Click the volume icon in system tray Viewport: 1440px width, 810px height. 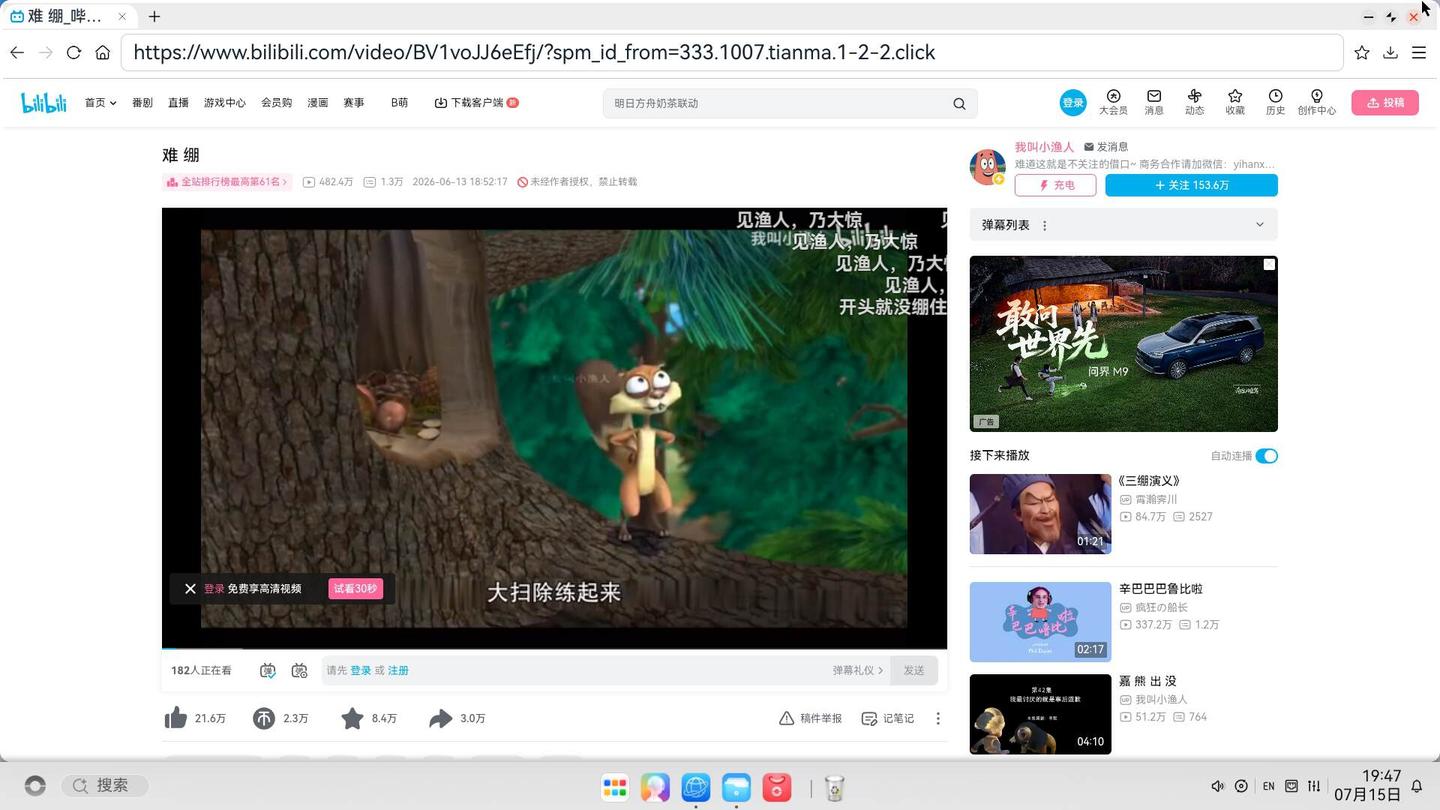point(1217,786)
